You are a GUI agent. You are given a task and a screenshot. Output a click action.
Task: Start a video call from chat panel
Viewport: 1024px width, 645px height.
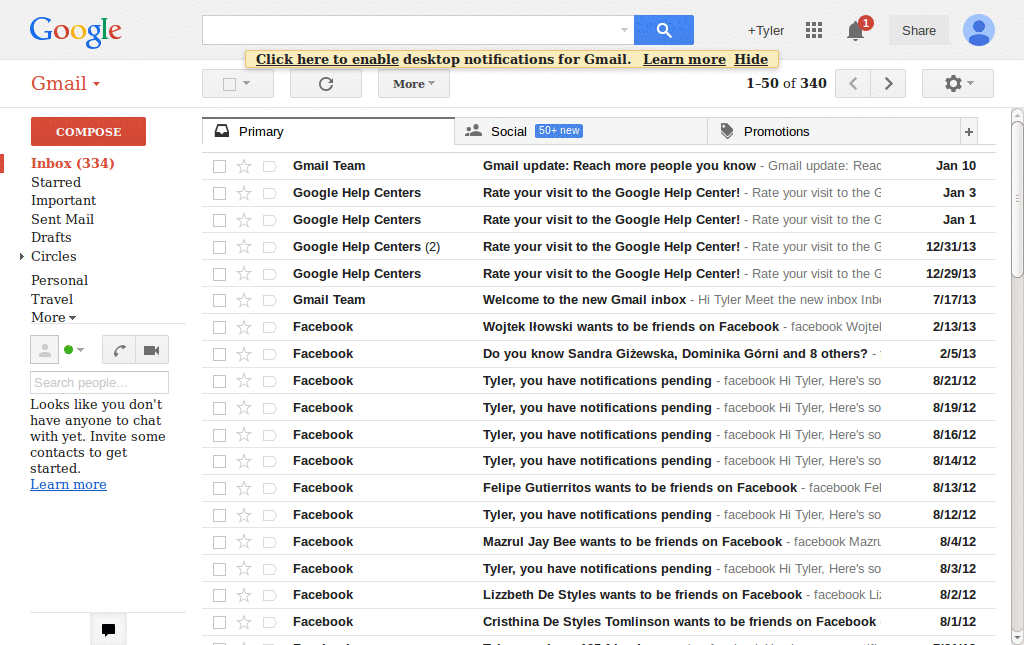(x=152, y=350)
